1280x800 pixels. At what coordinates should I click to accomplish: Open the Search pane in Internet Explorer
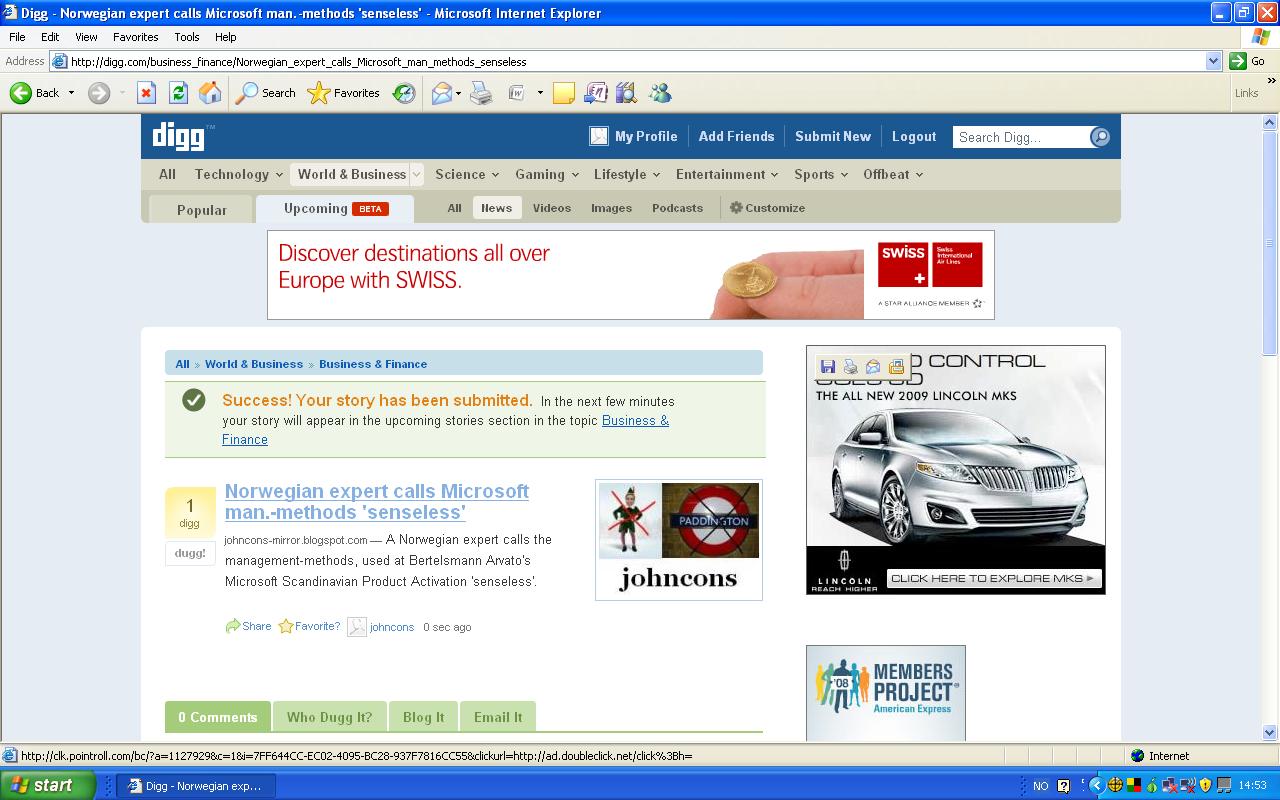point(266,93)
